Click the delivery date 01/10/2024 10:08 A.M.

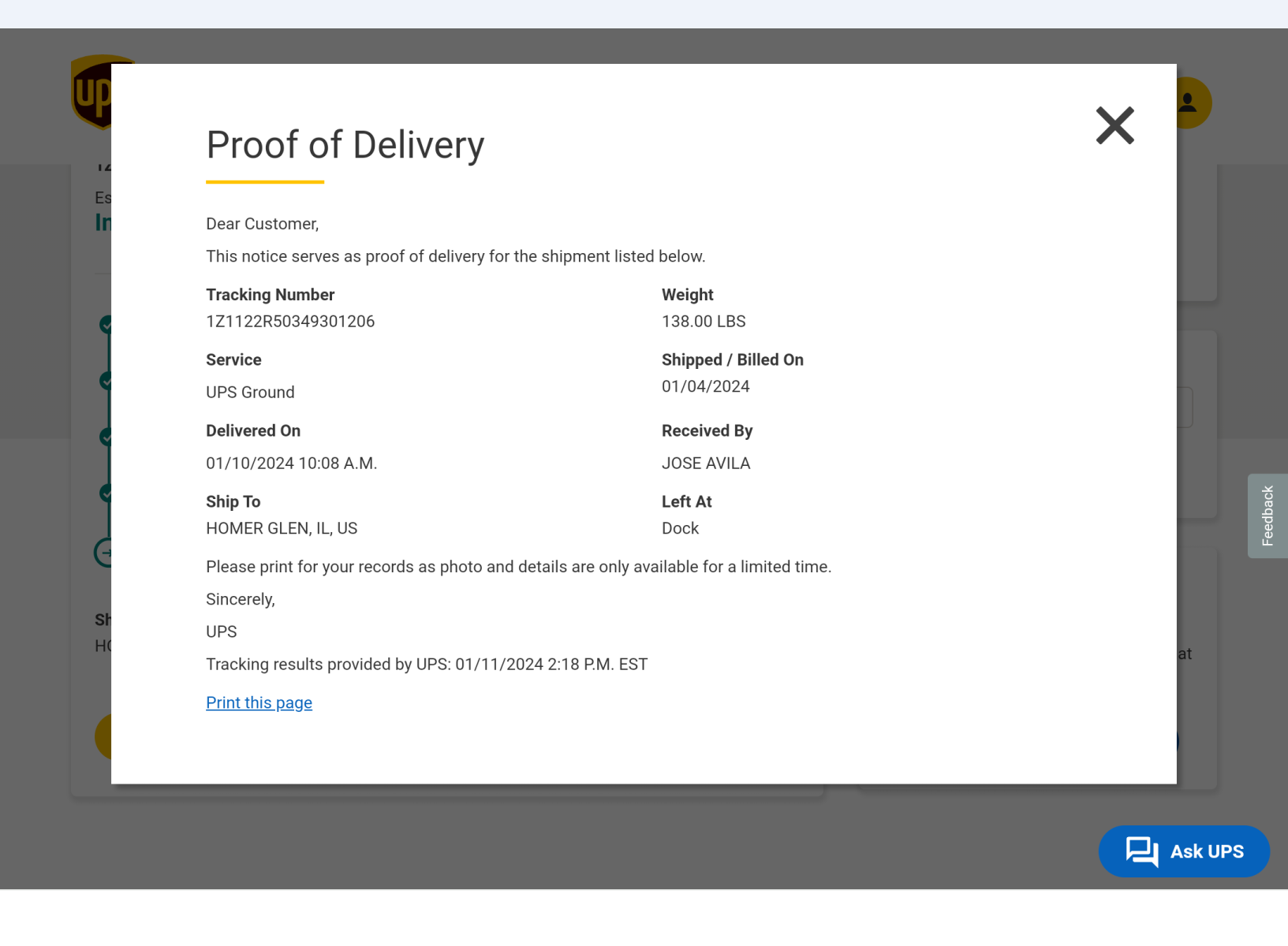291,464
